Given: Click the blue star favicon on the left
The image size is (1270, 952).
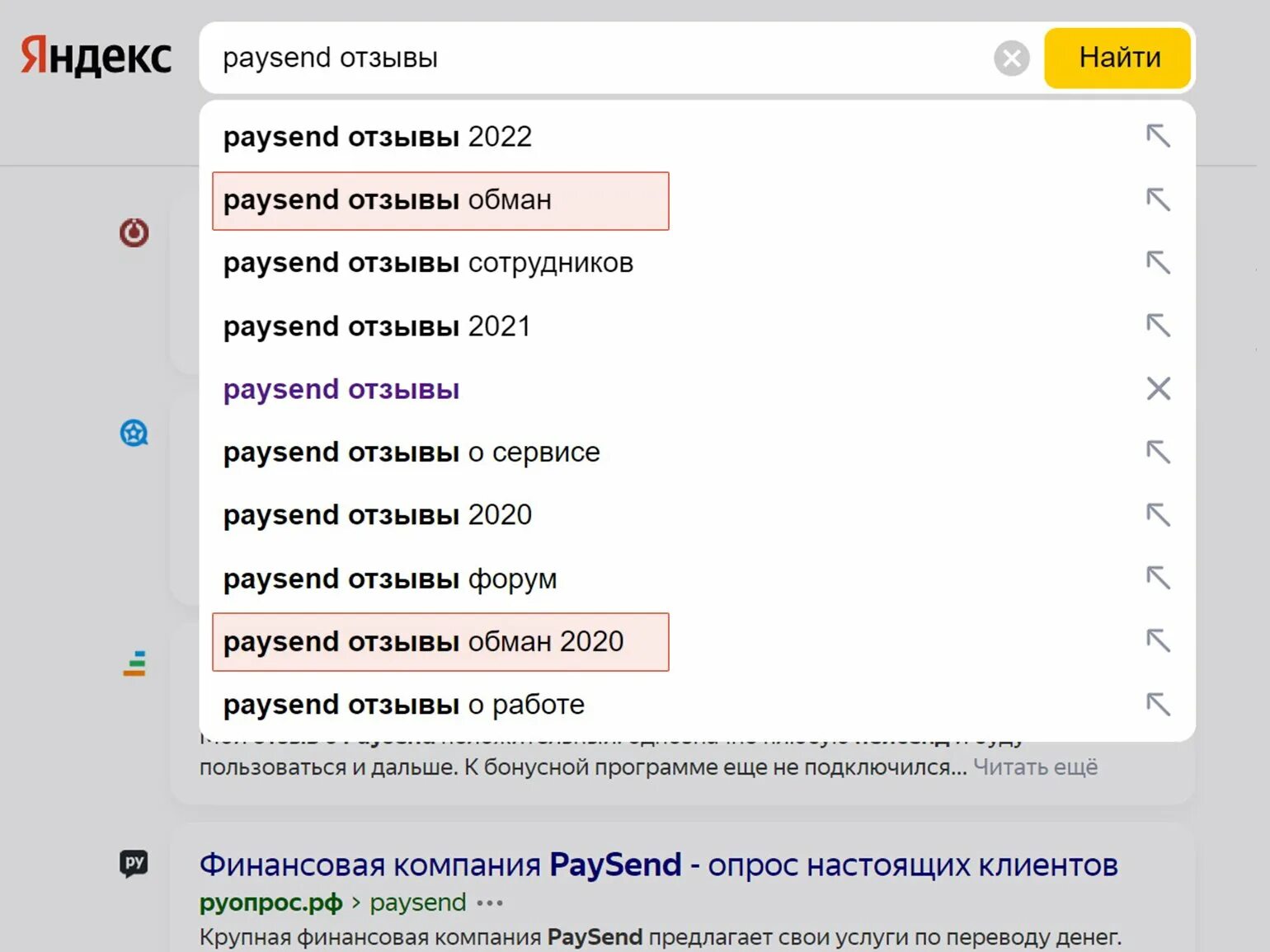Looking at the screenshot, I should tap(134, 433).
